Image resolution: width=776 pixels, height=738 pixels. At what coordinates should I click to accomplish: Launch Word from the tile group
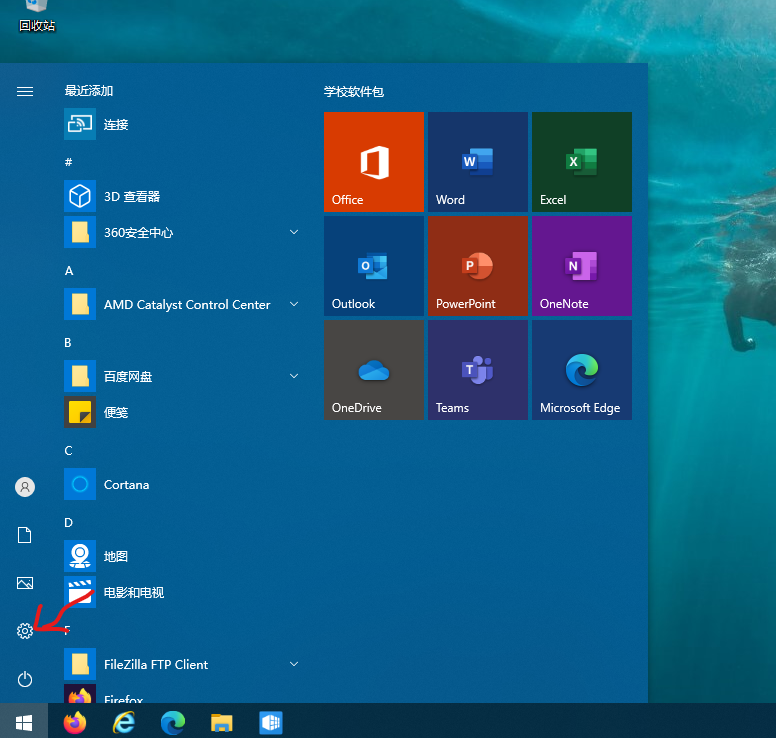tap(478, 162)
